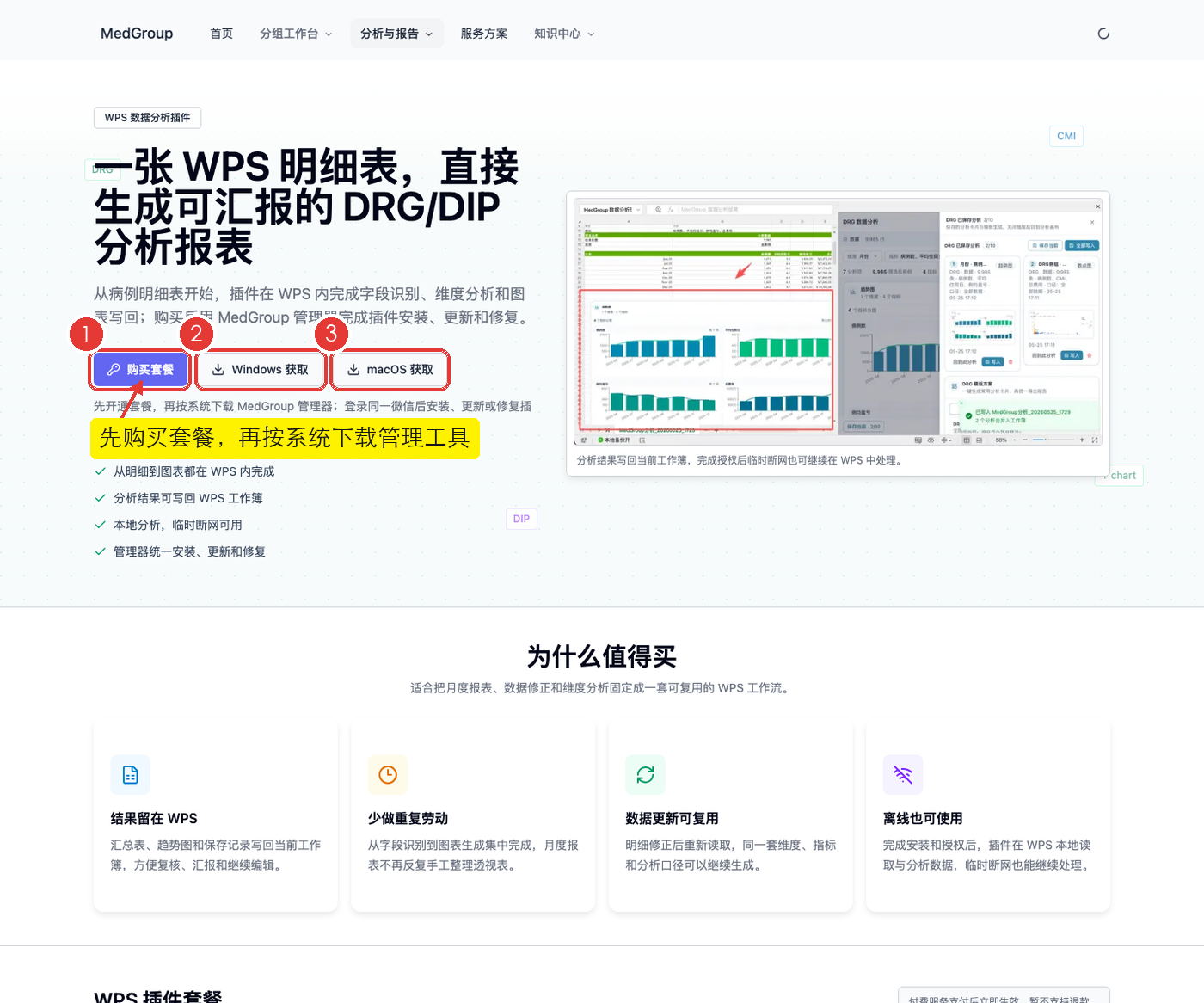This screenshot has height=1003, width=1204.
Task: Click download icon in Windows 获取 button
Action: (218, 370)
